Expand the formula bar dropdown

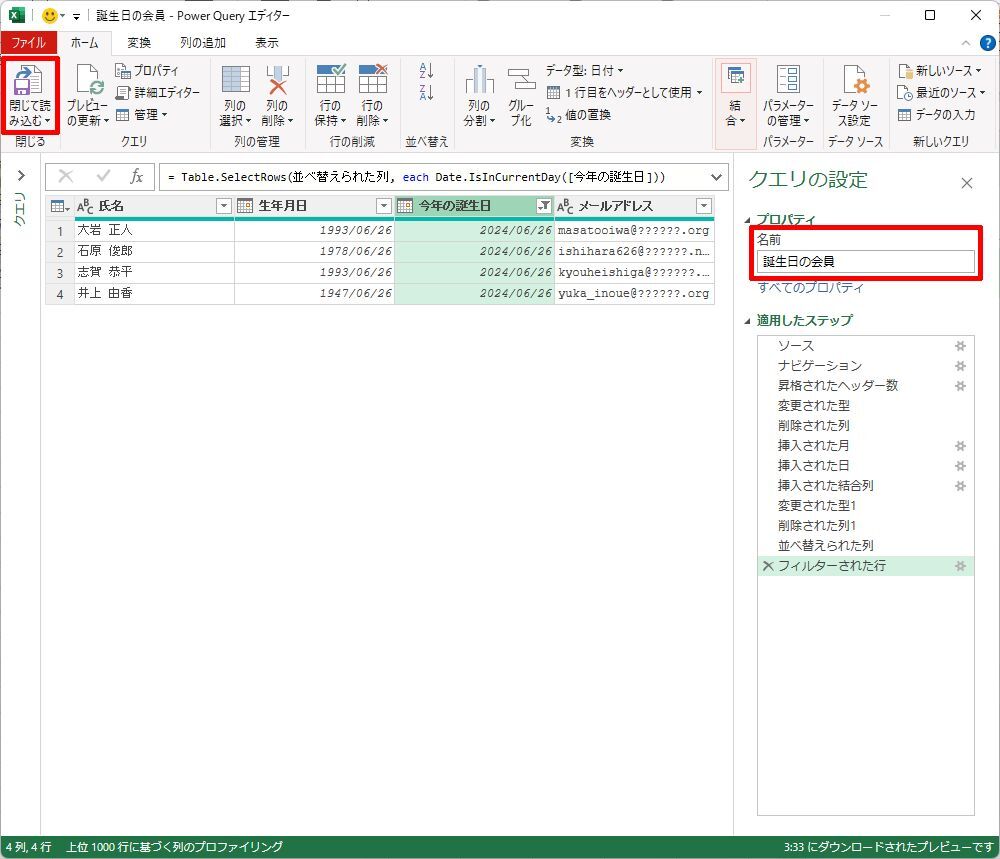coord(715,177)
